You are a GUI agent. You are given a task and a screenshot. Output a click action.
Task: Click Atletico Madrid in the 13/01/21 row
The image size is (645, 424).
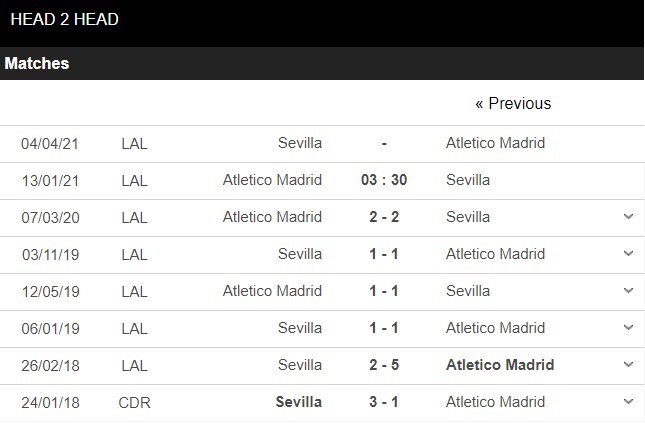point(272,180)
